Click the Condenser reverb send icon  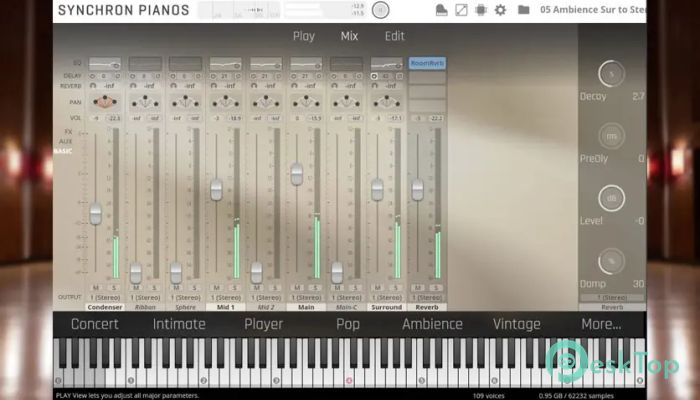93,85
